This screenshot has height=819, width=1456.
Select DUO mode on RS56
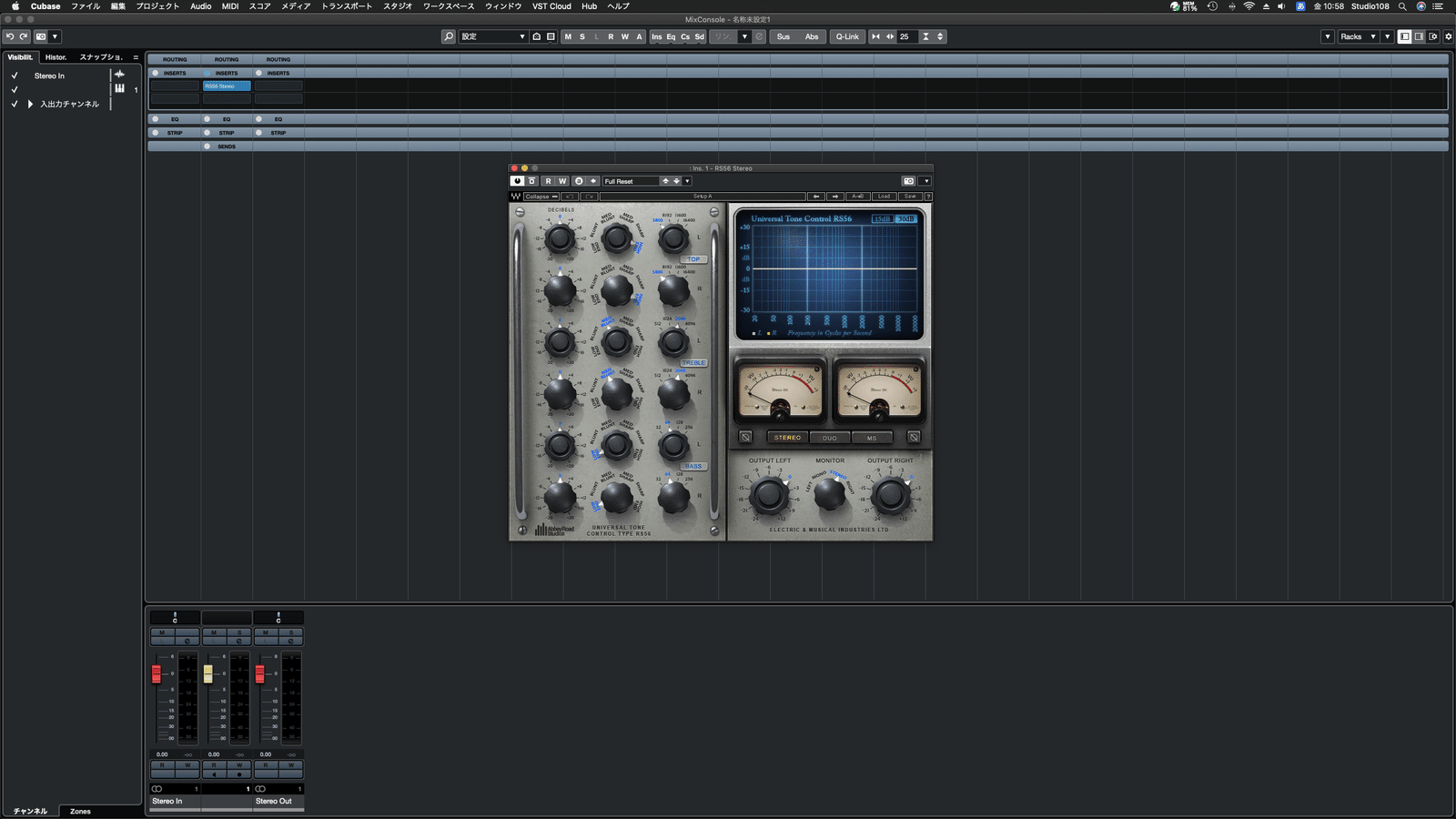point(829,438)
